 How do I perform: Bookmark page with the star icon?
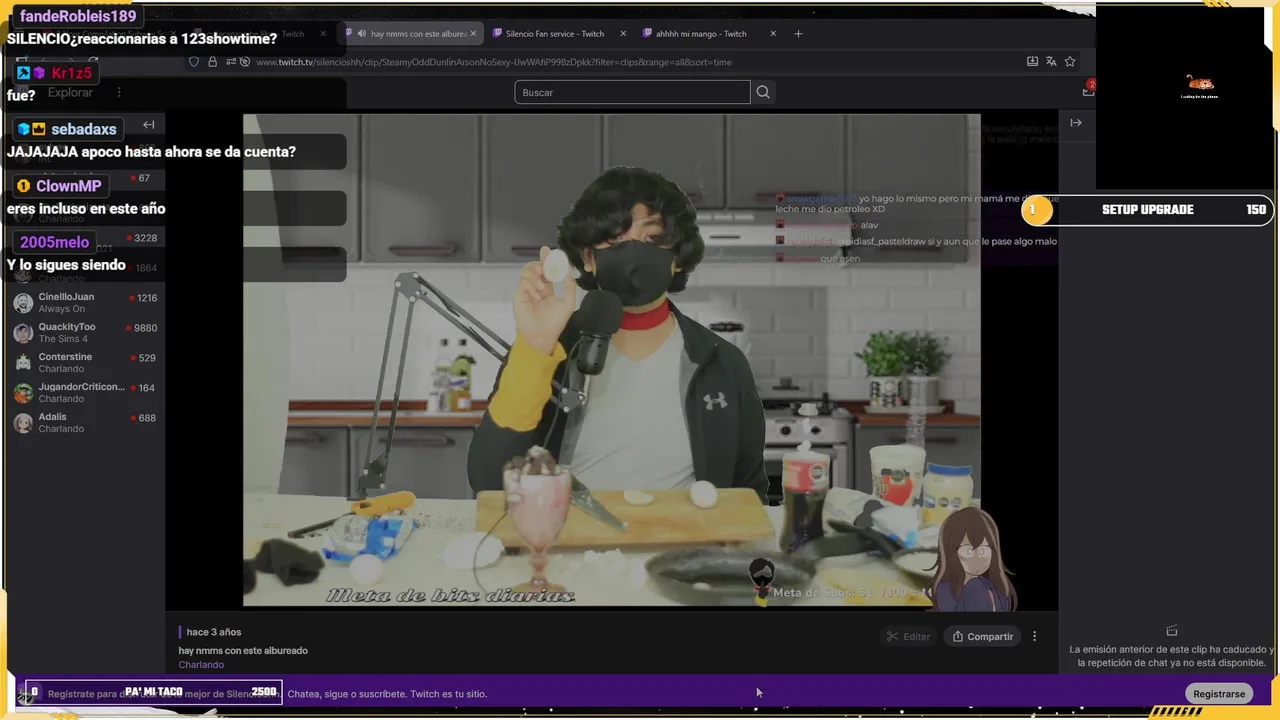coord(1070,61)
